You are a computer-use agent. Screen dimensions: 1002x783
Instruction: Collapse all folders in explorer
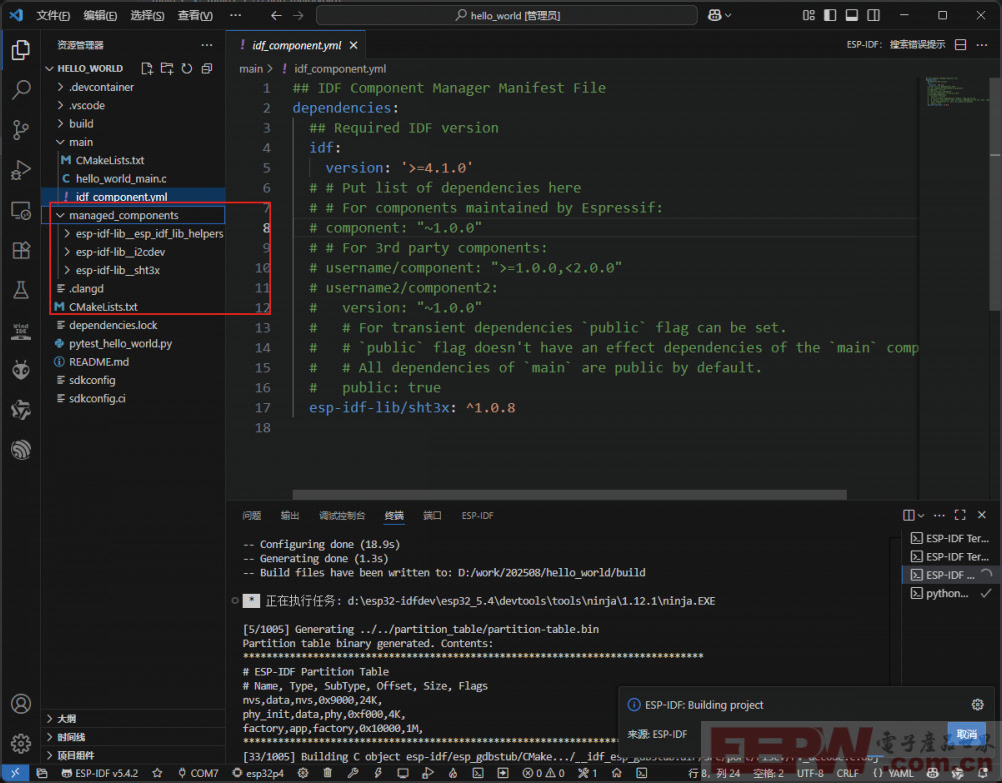pyautogui.click(x=206, y=69)
